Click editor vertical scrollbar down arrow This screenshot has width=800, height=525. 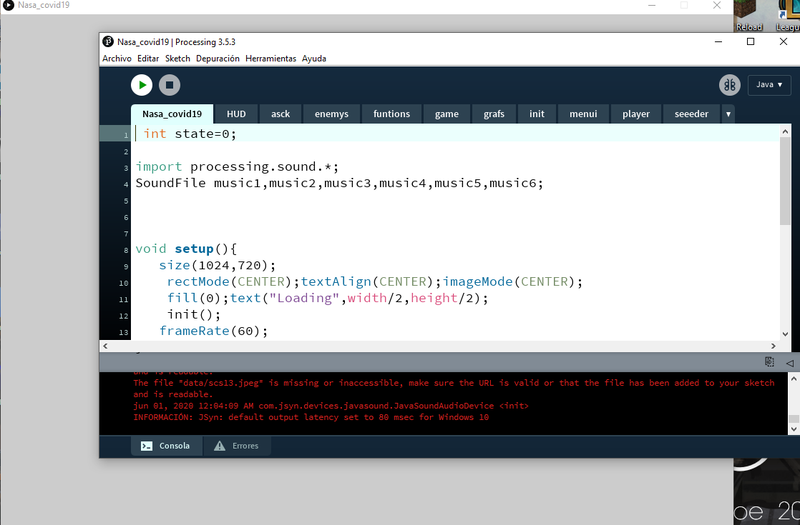click(x=785, y=334)
